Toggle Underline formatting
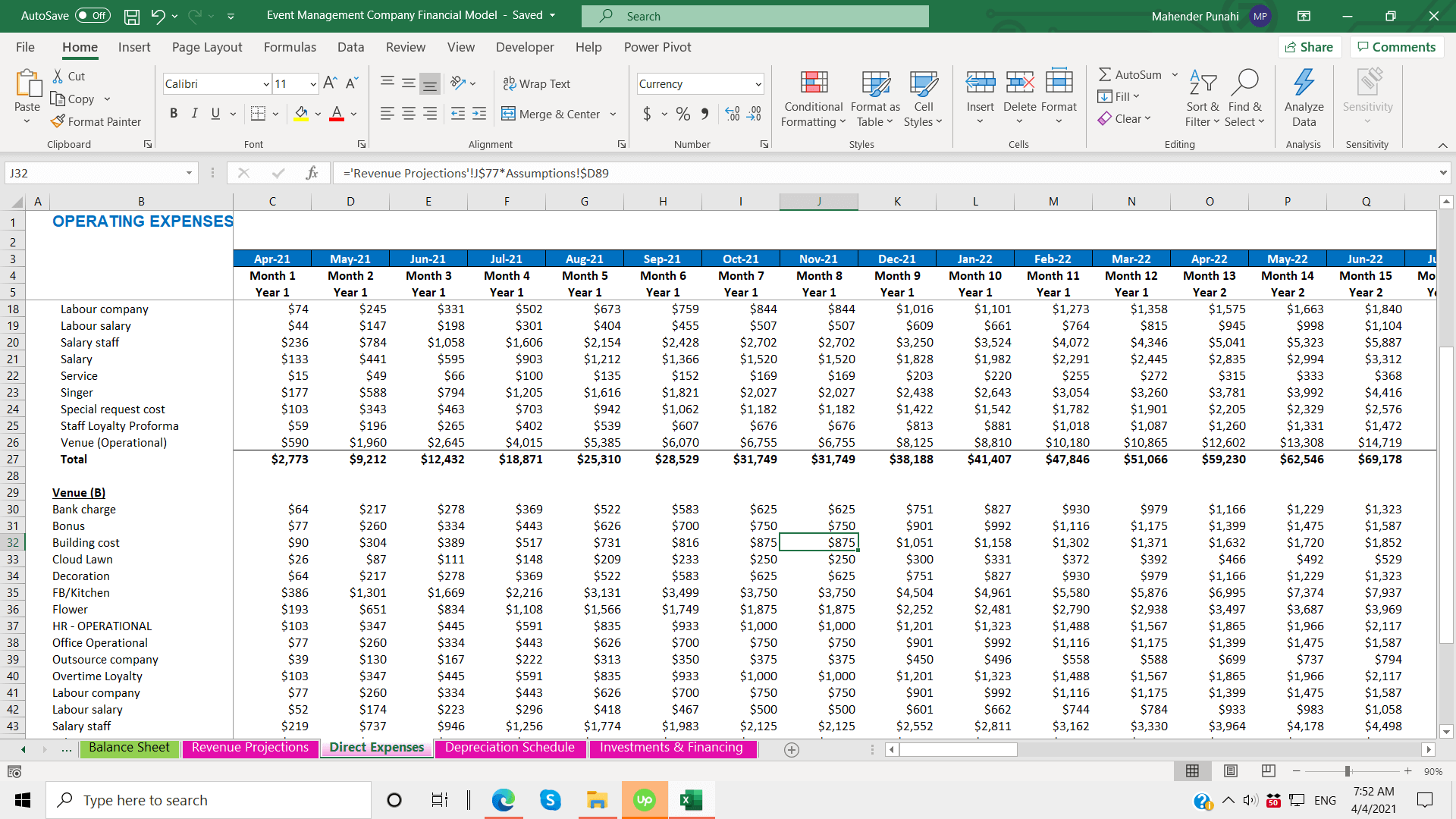Screen dimensions: 1456x819 pos(215,114)
